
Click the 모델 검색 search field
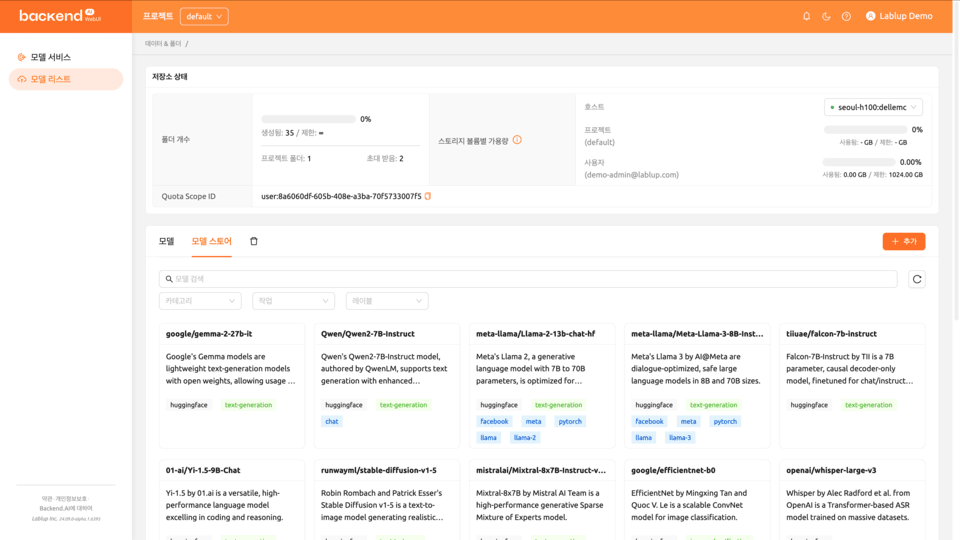(528, 279)
